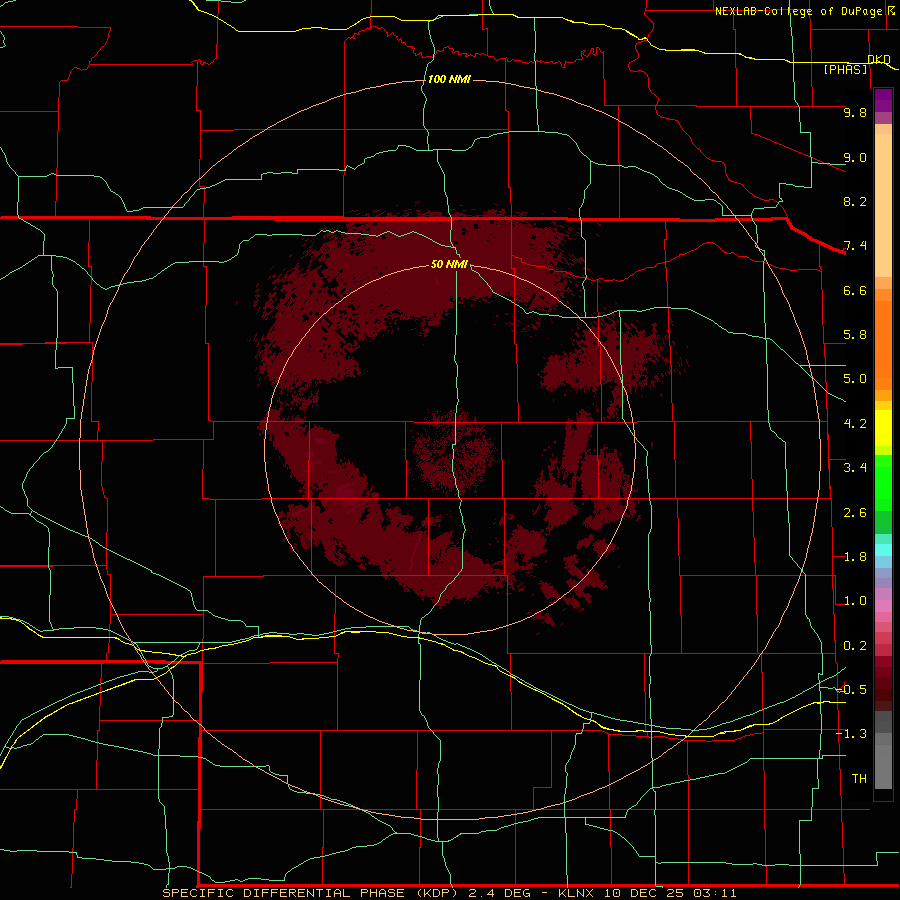Click the 7.4 value on the scale
Screen dimensions: 900x900
(x=855, y=246)
